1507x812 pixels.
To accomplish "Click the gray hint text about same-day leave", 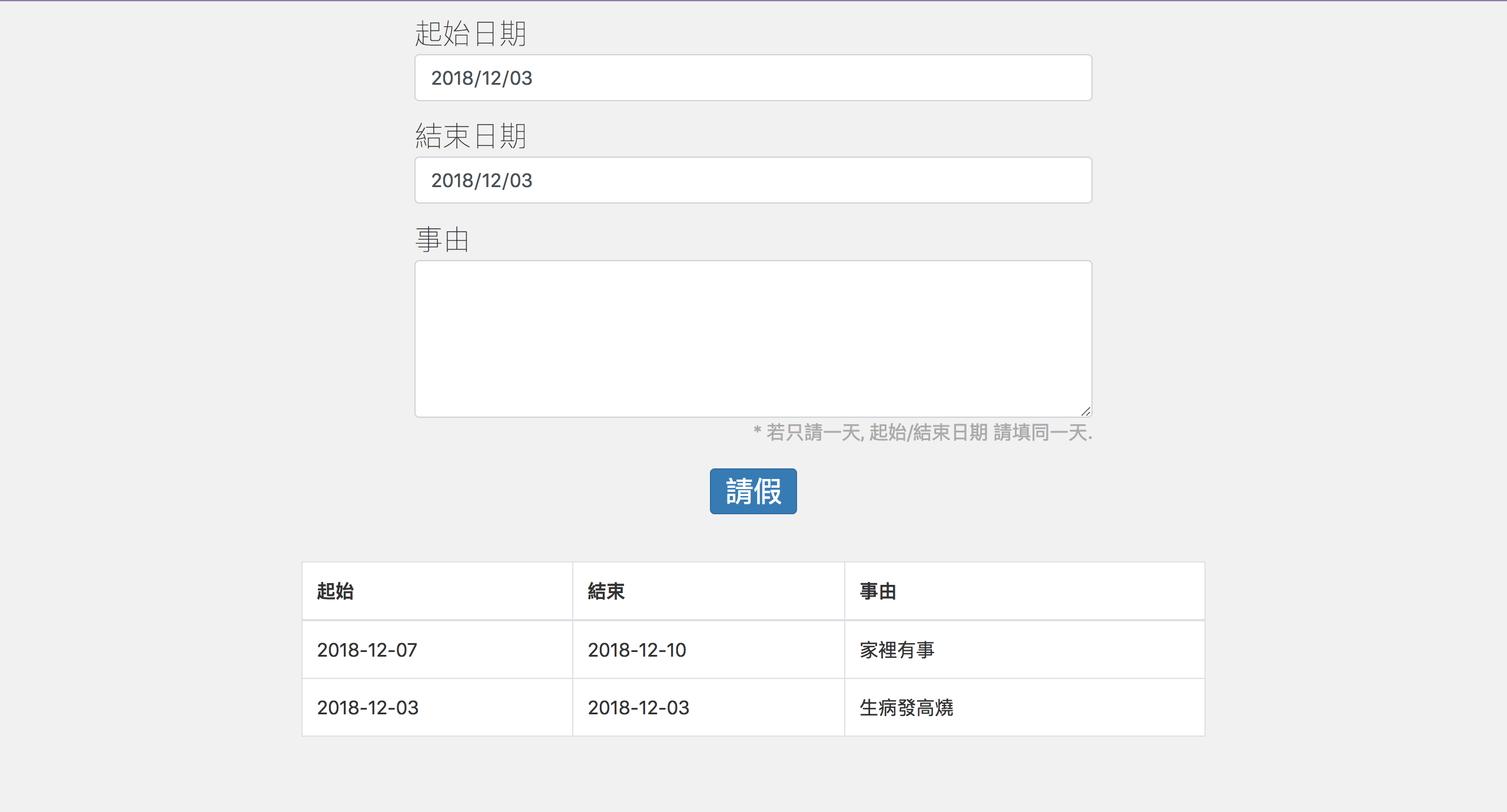I will point(922,432).
